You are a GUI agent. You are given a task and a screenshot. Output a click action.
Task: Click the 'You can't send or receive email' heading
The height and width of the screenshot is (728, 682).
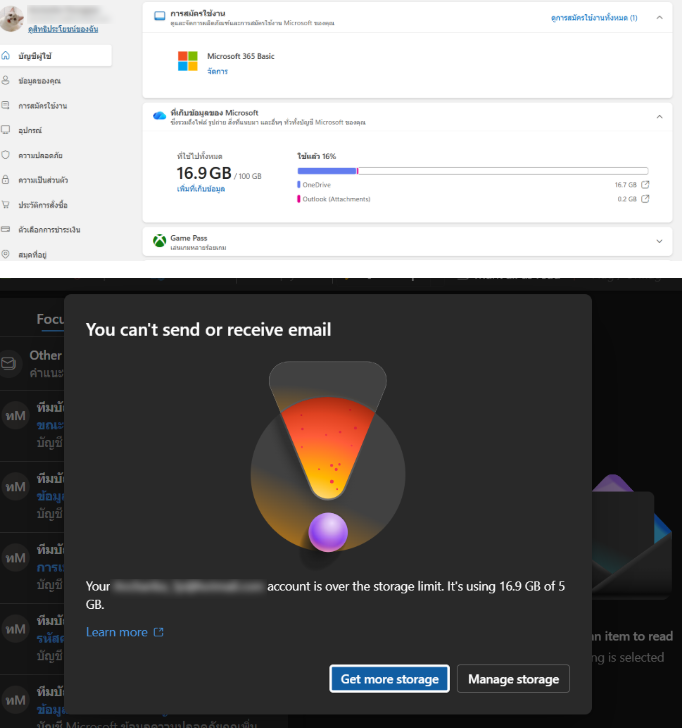point(208,330)
